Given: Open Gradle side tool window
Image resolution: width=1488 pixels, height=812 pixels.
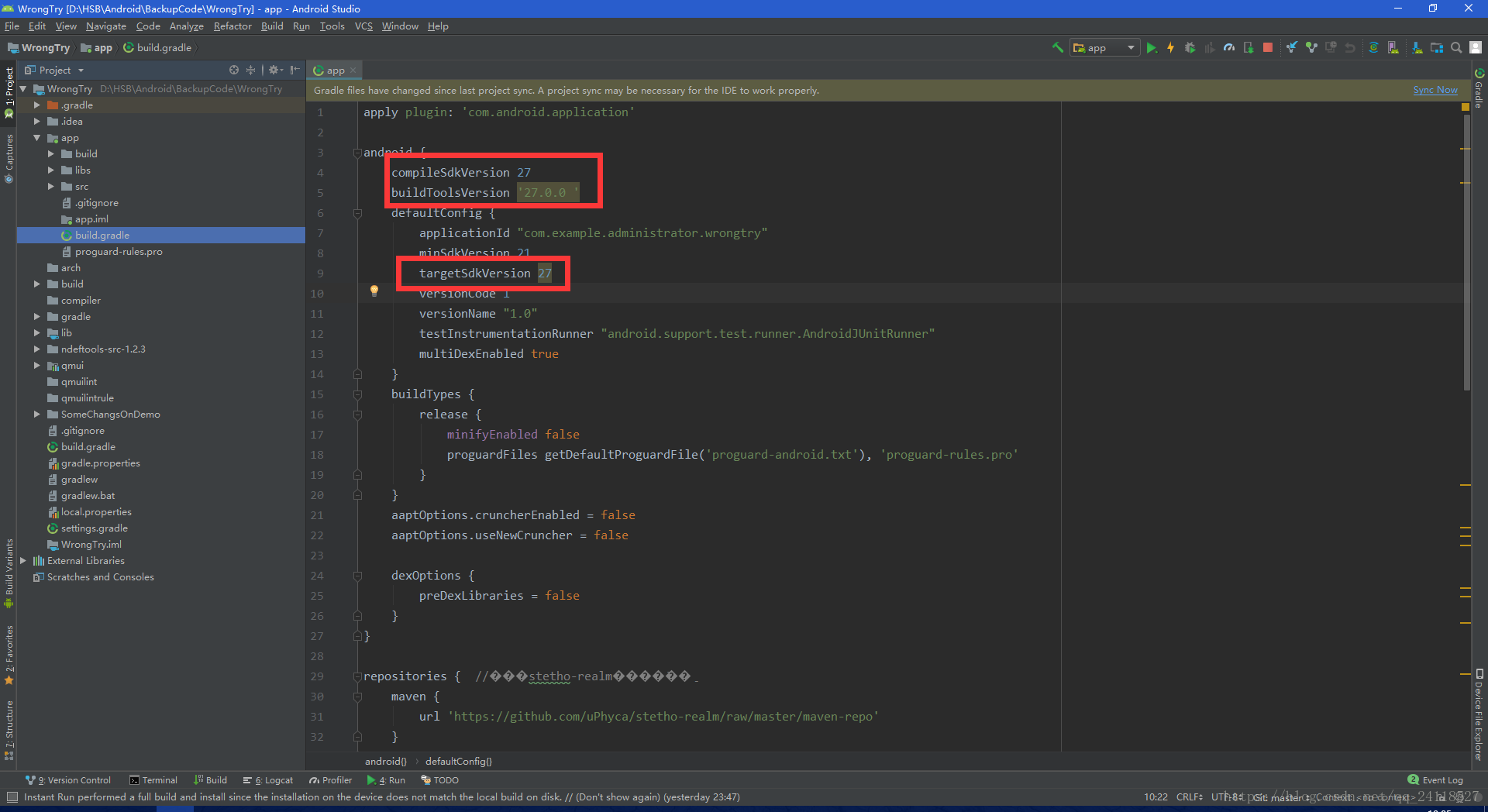Looking at the screenshot, I should [x=1479, y=89].
